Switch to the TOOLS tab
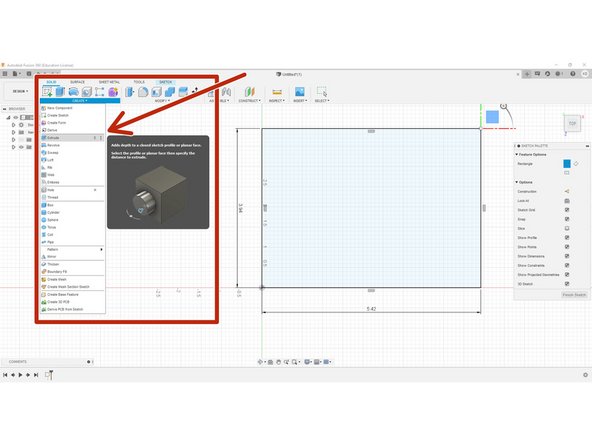The height and width of the screenshot is (444, 592). coord(139,82)
